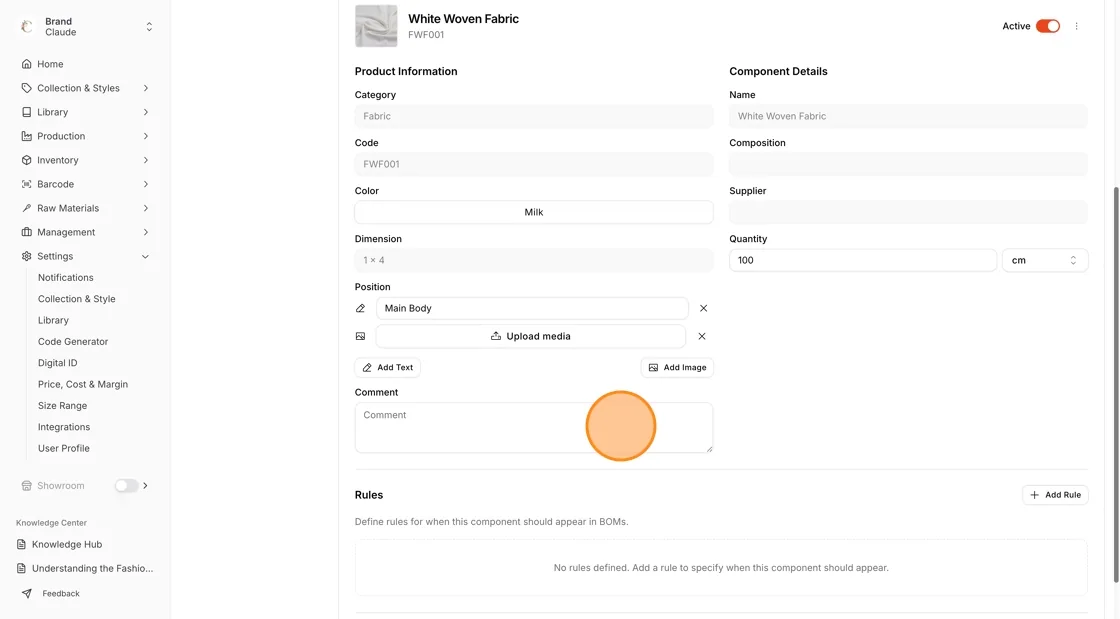Click the Settings gear icon

click(26, 256)
